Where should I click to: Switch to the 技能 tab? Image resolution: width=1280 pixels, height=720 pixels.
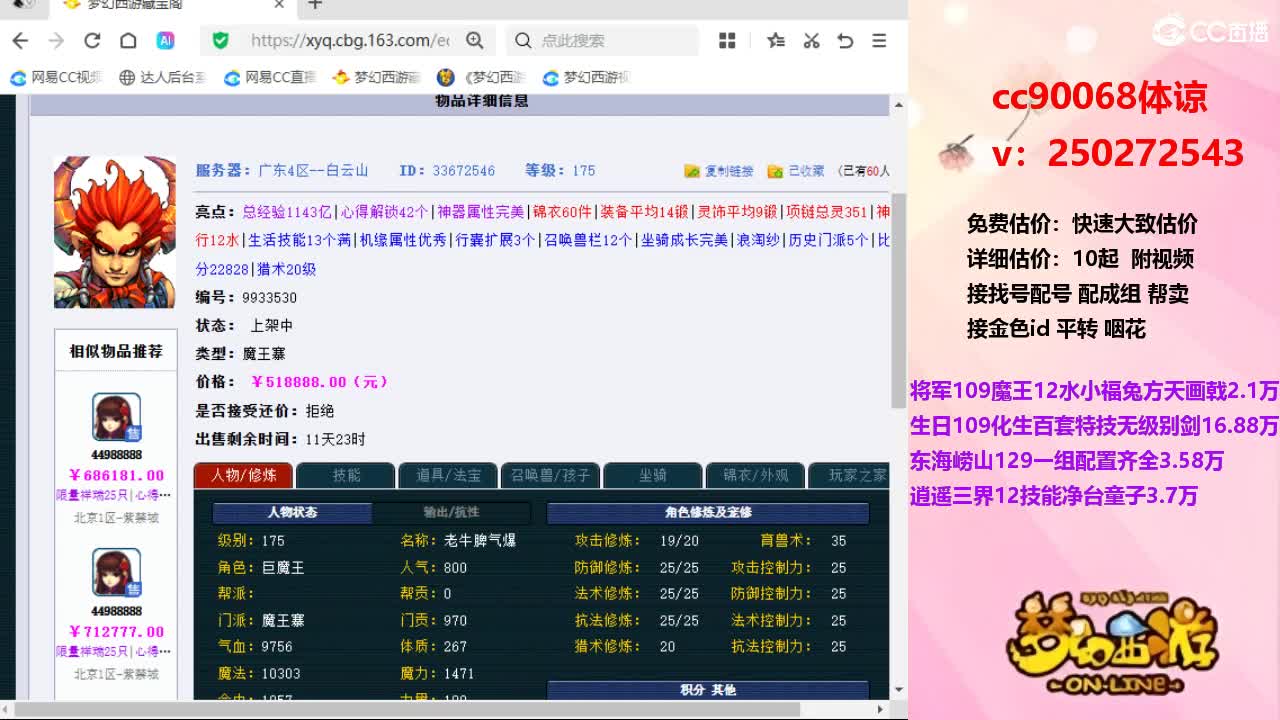coord(346,476)
